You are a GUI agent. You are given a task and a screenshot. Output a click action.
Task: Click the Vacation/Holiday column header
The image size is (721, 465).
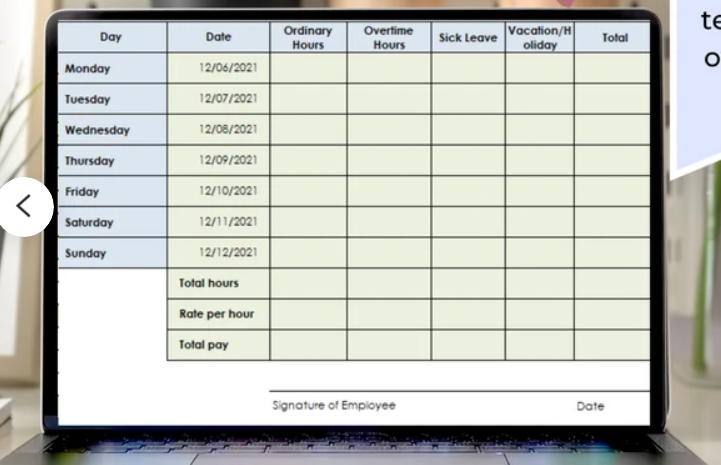[x=539, y=37]
